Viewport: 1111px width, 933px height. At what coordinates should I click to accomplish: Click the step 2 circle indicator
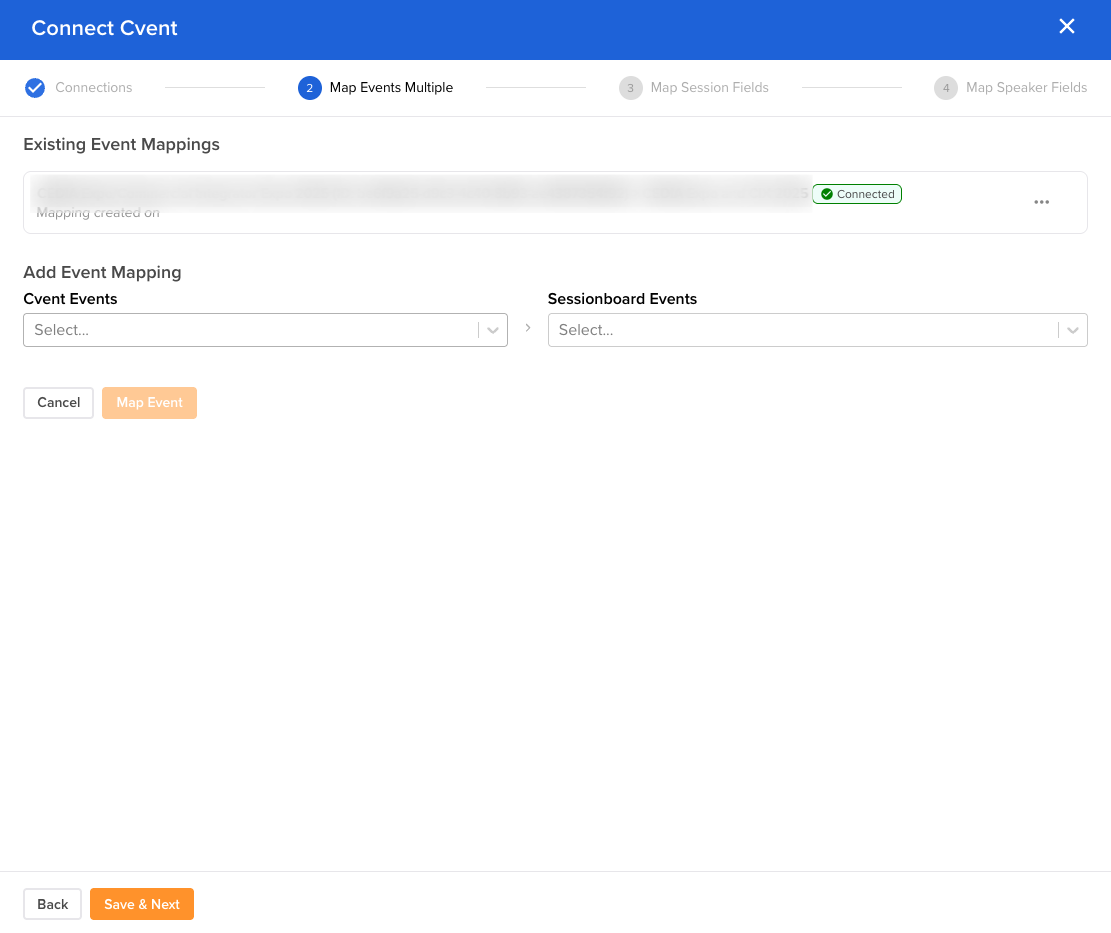pos(310,88)
